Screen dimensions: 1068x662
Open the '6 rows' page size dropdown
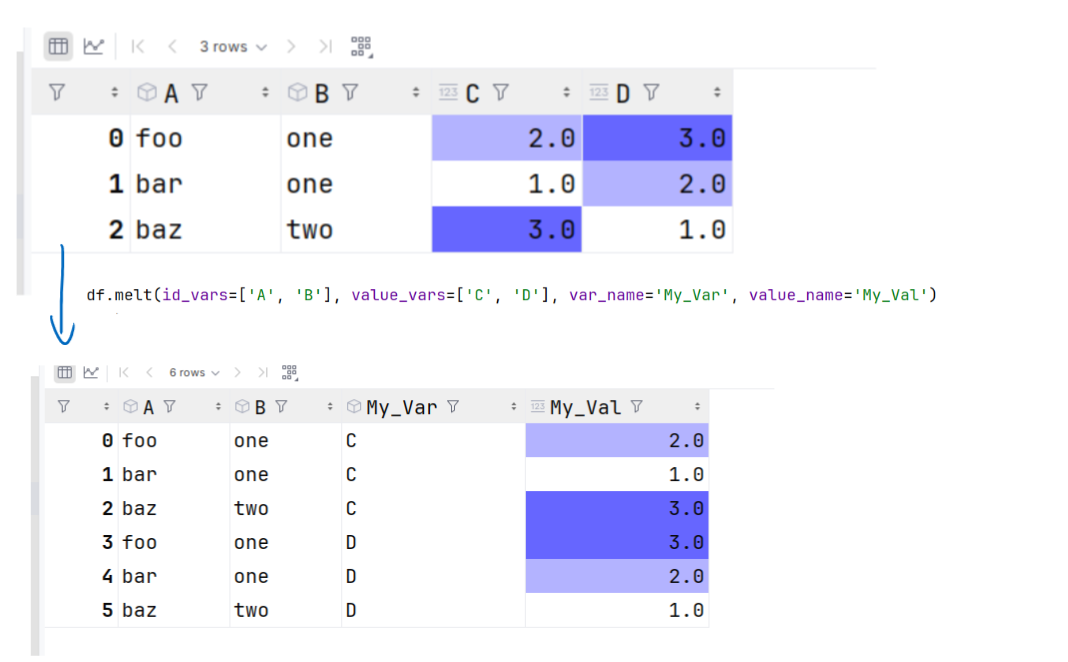(193, 373)
